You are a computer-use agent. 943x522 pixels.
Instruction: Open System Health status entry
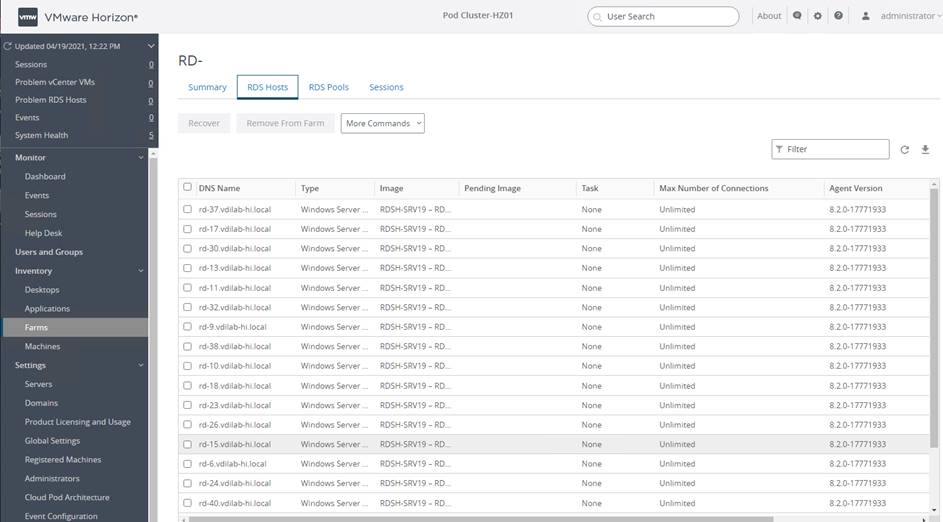point(41,135)
